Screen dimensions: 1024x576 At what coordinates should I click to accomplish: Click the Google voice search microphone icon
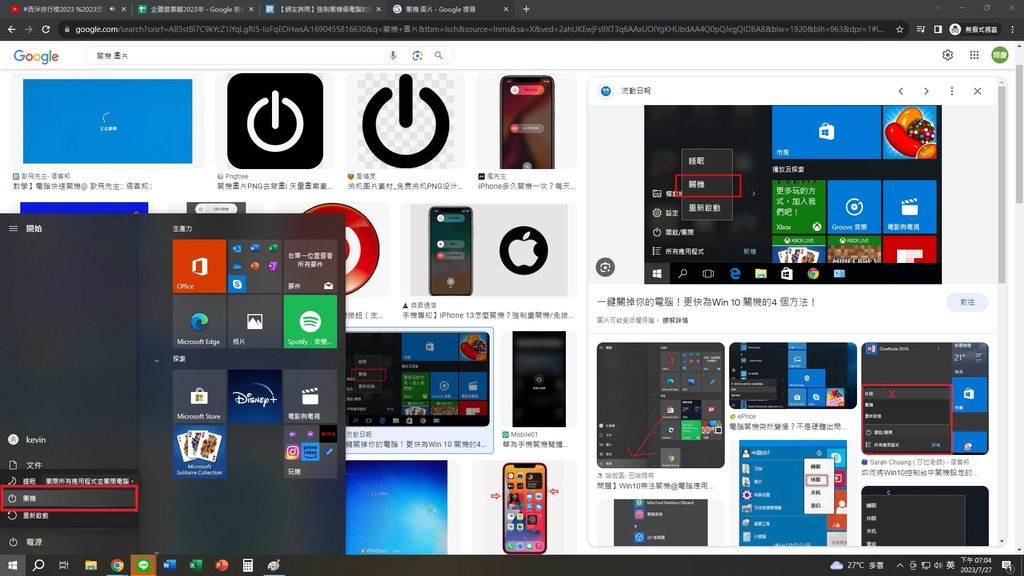pyautogui.click(x=393, y=56)
